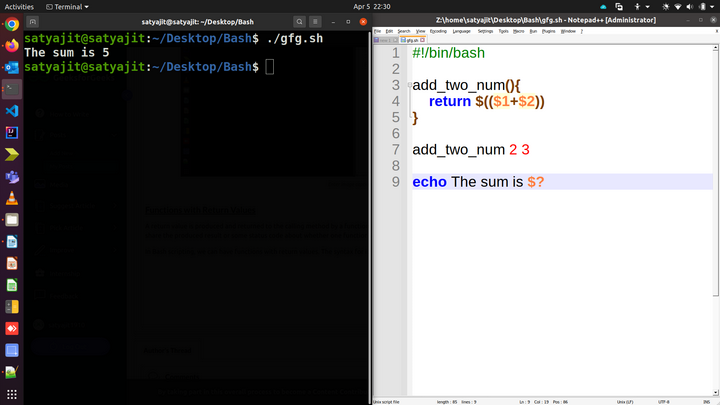Click the Notepad++ vertical scrollbar

(716, 174)
